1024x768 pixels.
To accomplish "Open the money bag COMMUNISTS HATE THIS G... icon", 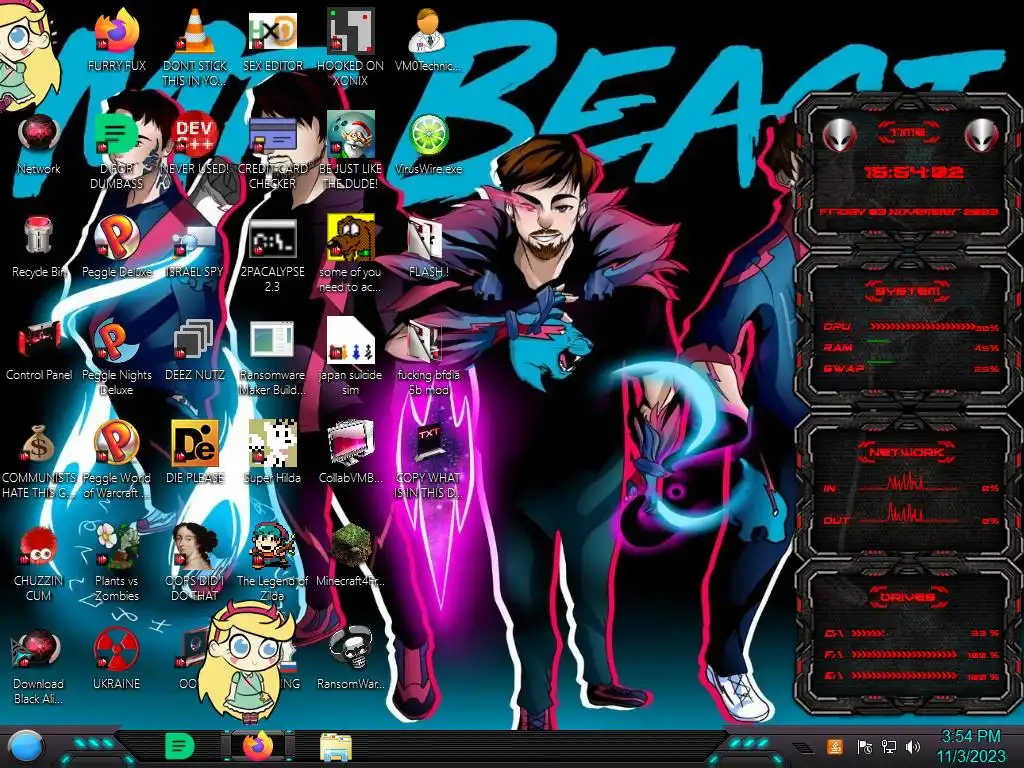I will point(39,444).
